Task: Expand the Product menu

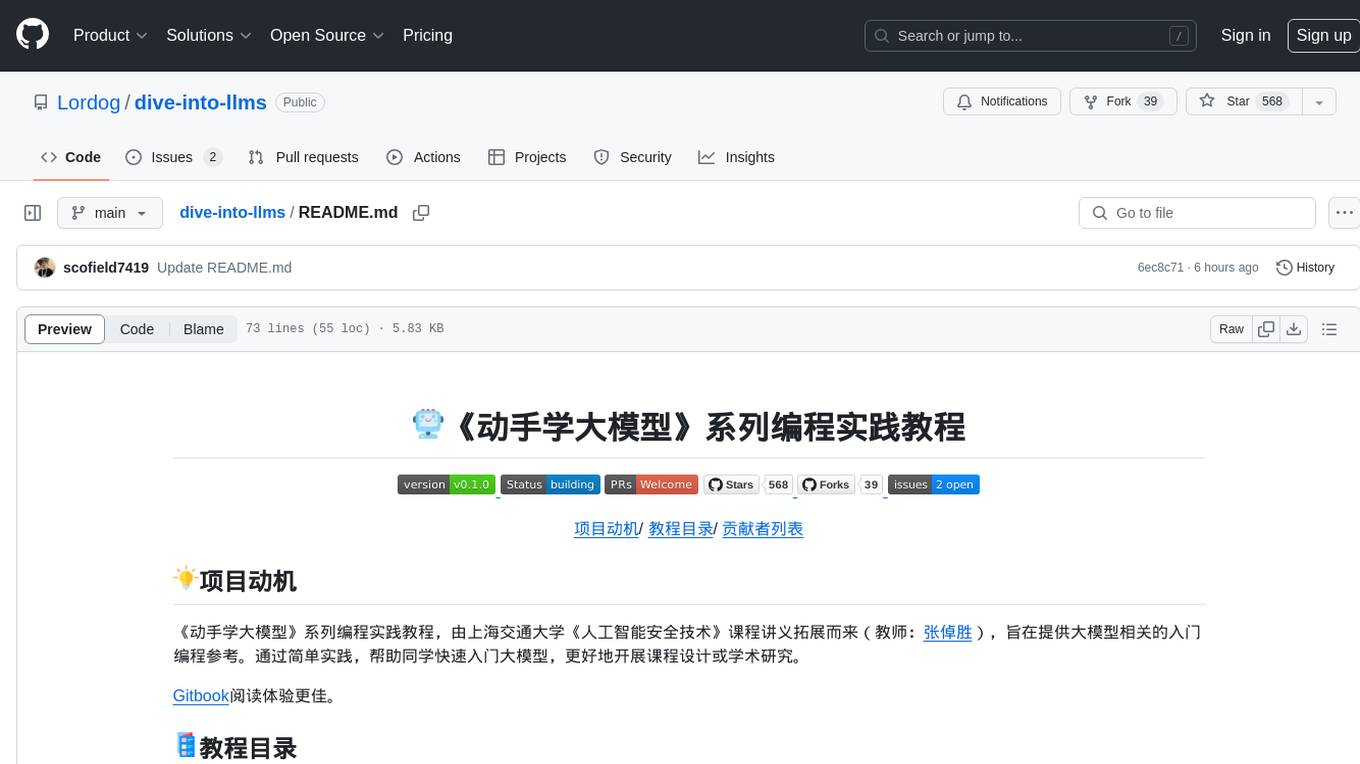Action: coord(110,35)
